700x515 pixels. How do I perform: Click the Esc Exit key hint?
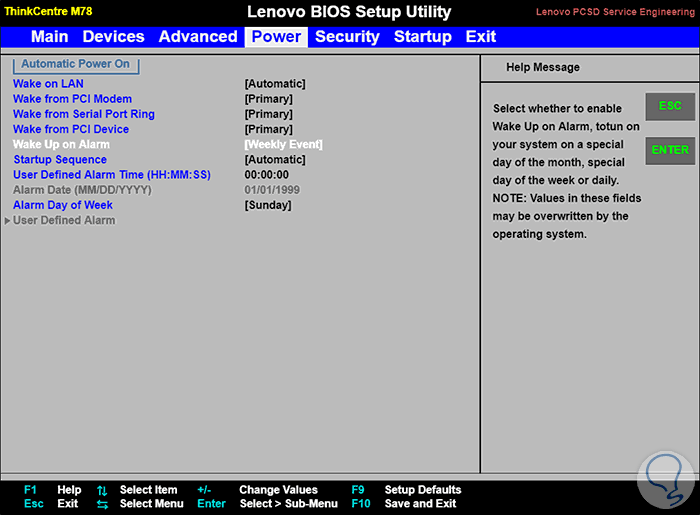[51, 504]
